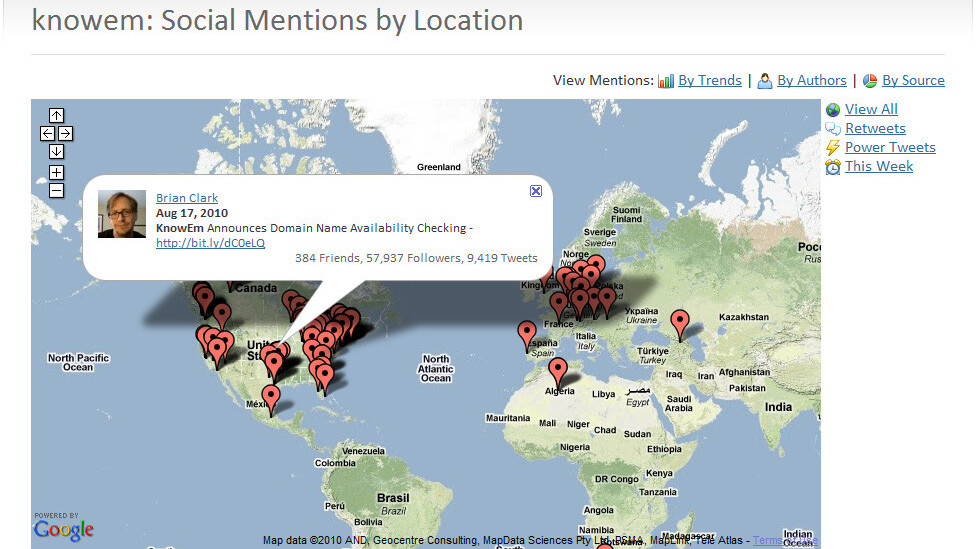Open the By Trends view link

[x=709, y=81]
